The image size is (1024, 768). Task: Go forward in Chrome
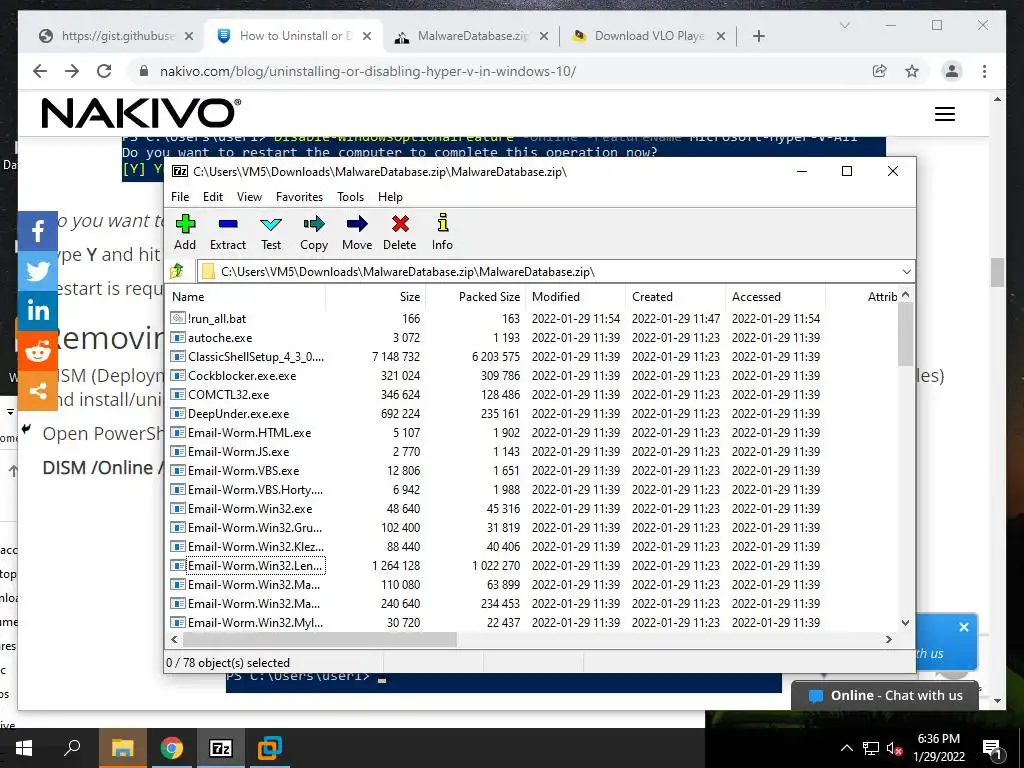pyautogui.click(x=72, y=71)
